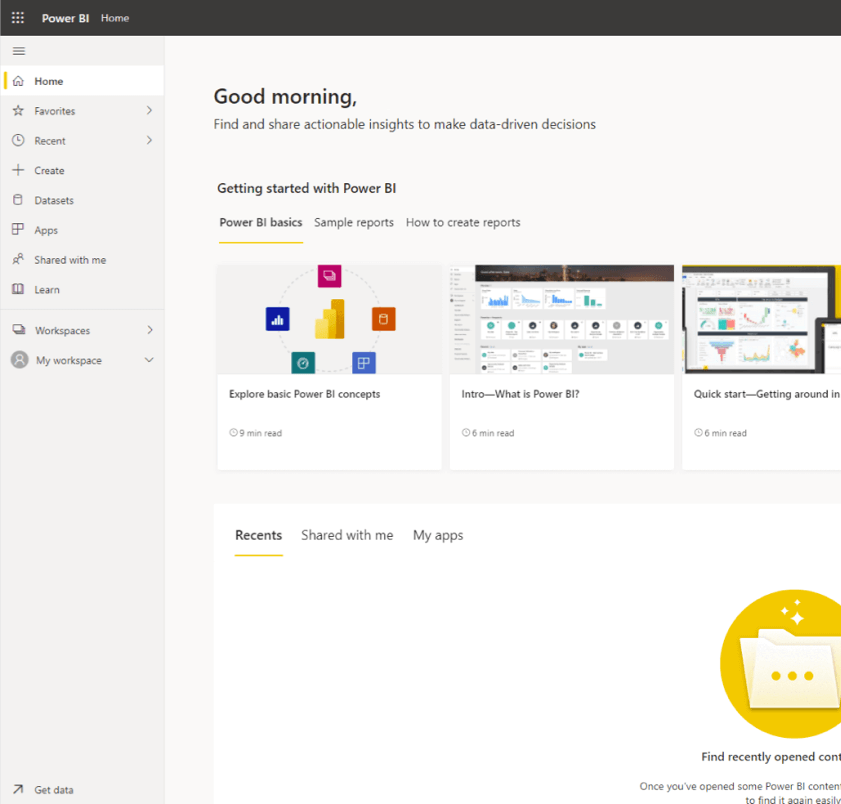The width and height of the screenshot is (841, 804).
Task: Switch to the How to create reports tab
Action: click(463, 222)
